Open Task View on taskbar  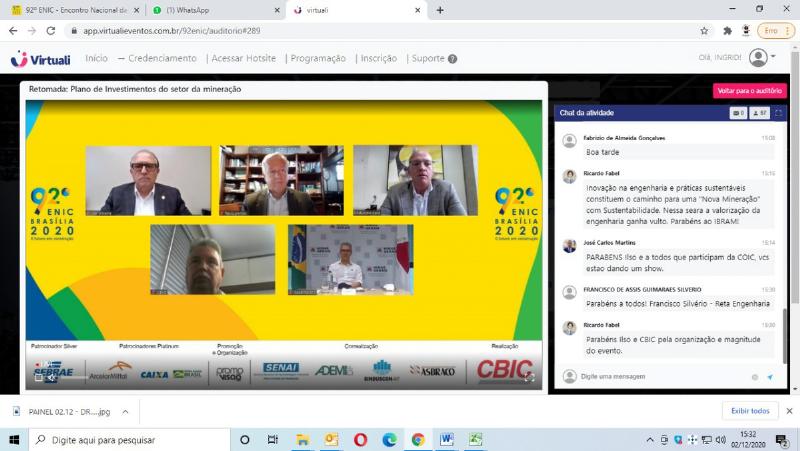(273, 440)
